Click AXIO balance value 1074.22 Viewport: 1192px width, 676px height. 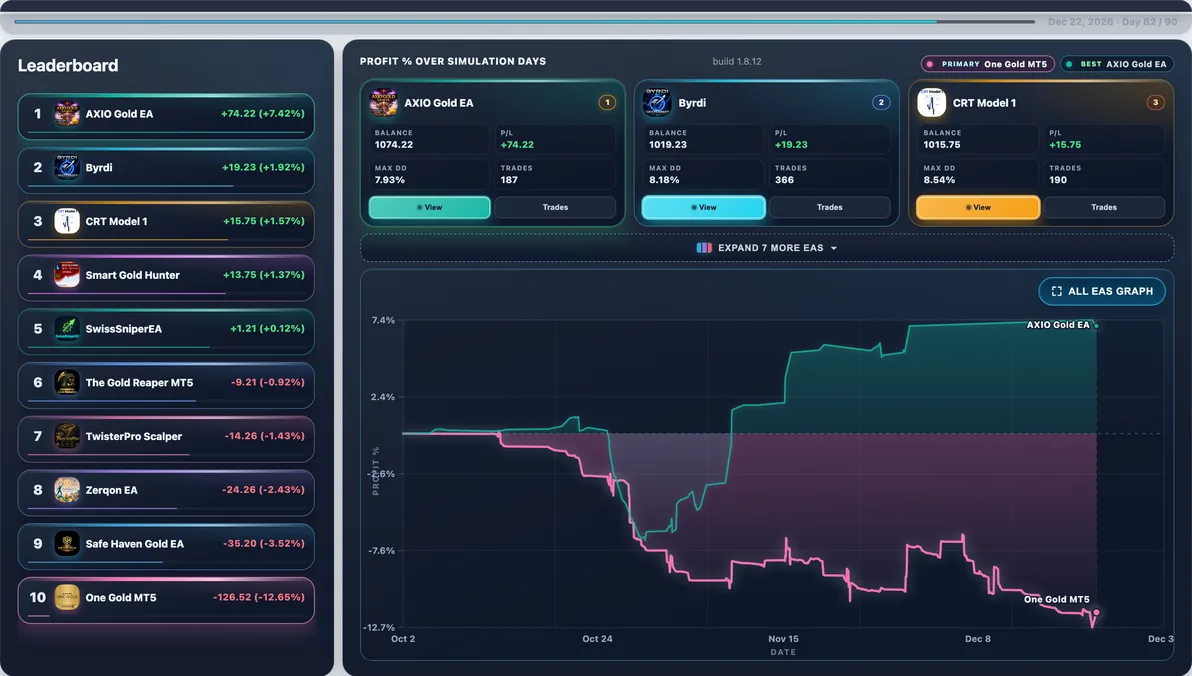[x=394, y=144]
